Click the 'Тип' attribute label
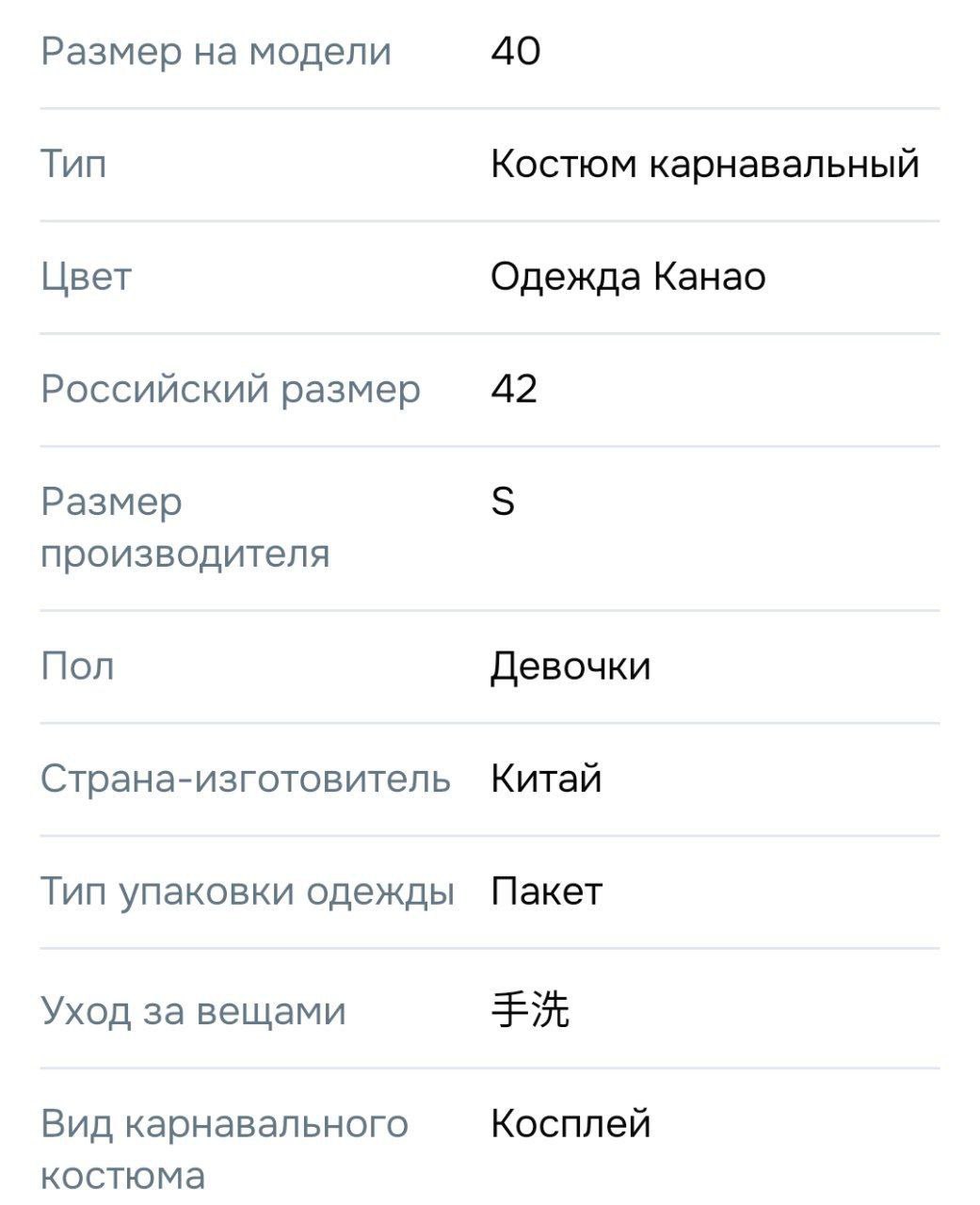 pos(73,164)
